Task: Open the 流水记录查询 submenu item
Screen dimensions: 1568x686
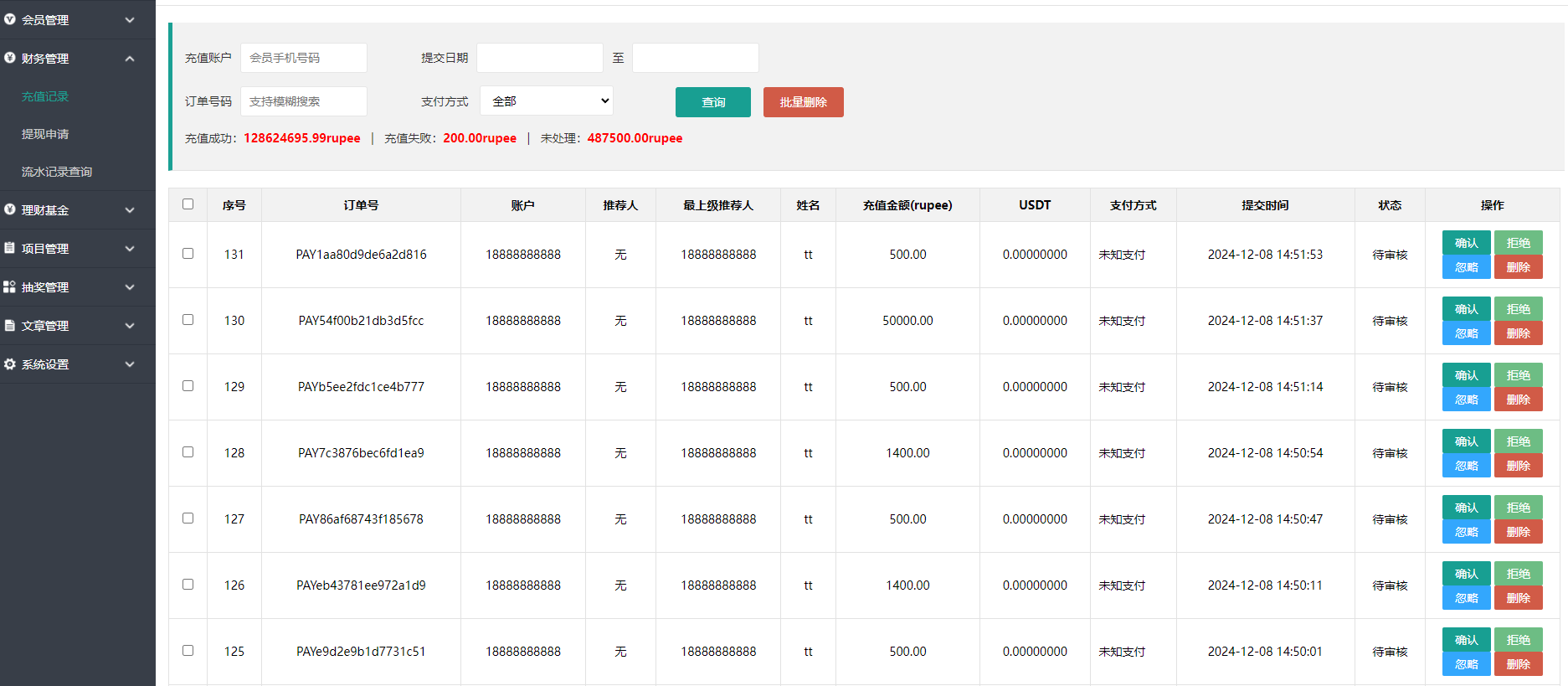Action: 57,172
